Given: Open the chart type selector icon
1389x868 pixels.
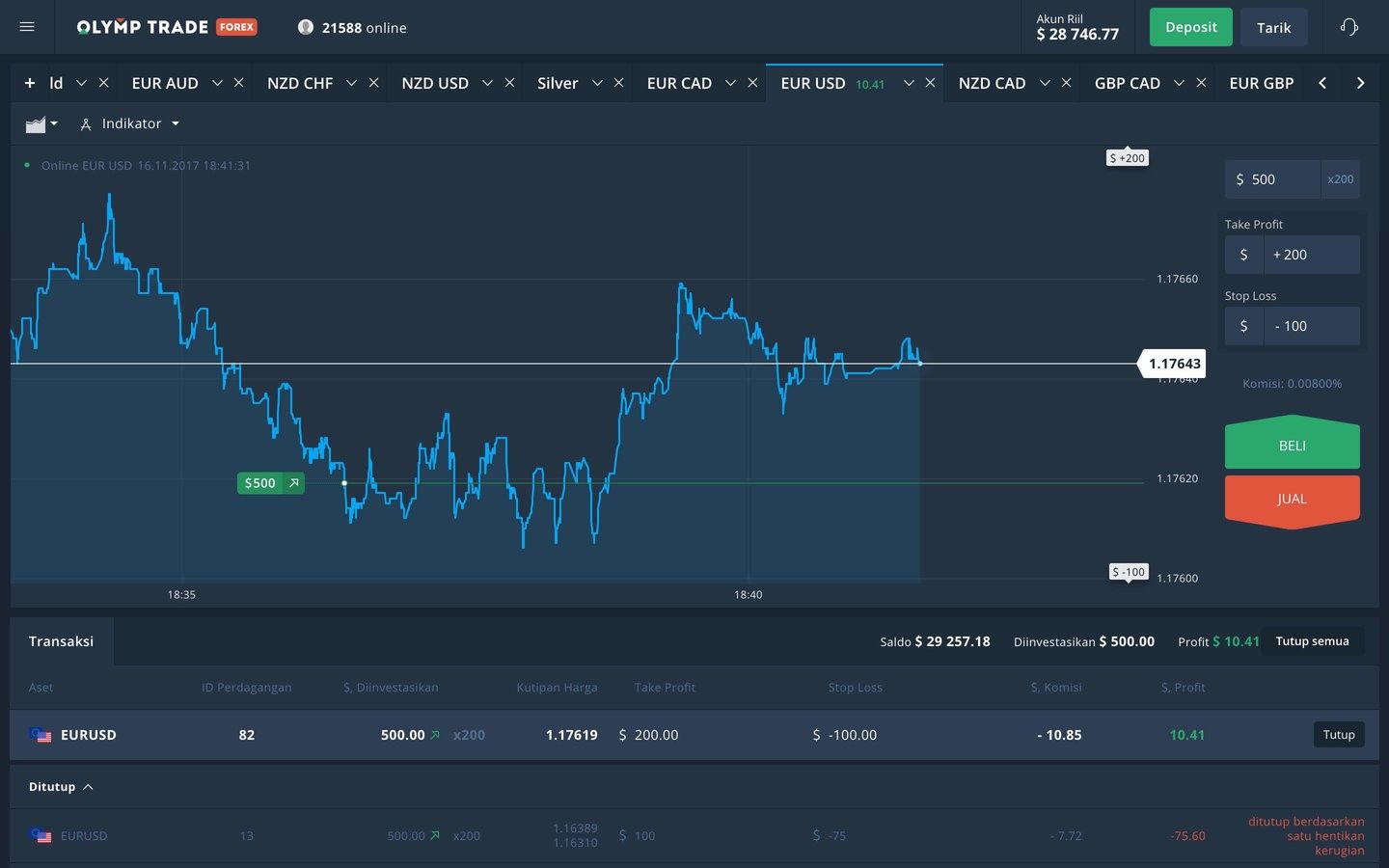Looking at the screenshot, I should 41,124.
